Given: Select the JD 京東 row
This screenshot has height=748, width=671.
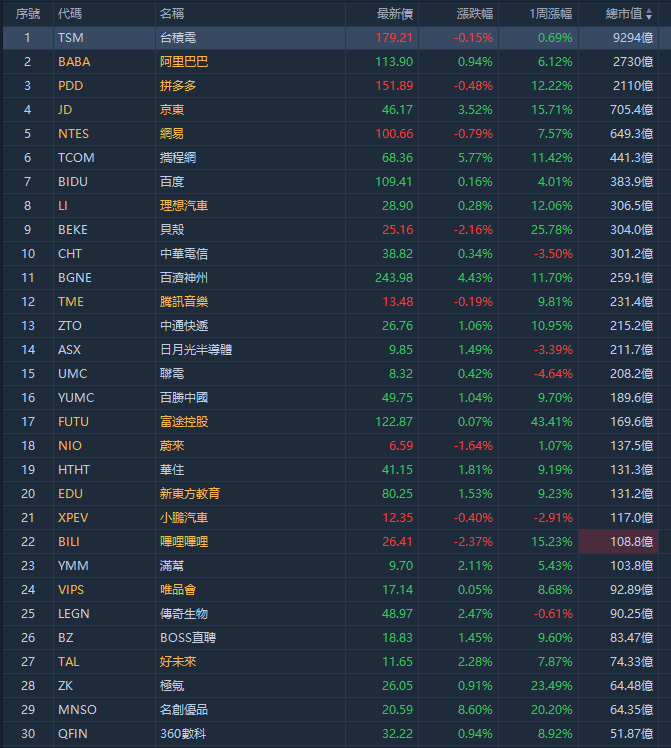Looking at the screenshot, I should 330,110.
